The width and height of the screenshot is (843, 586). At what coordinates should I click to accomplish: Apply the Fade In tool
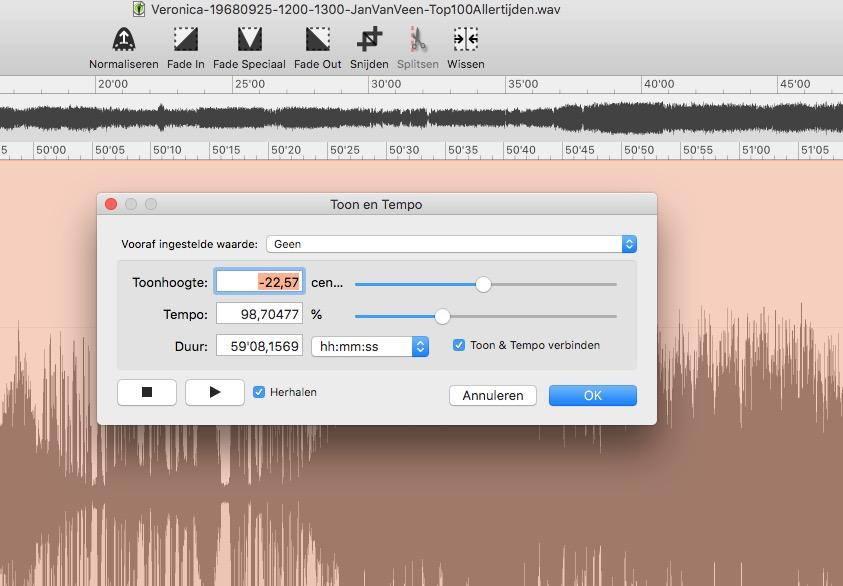click(x=186, y=40)
